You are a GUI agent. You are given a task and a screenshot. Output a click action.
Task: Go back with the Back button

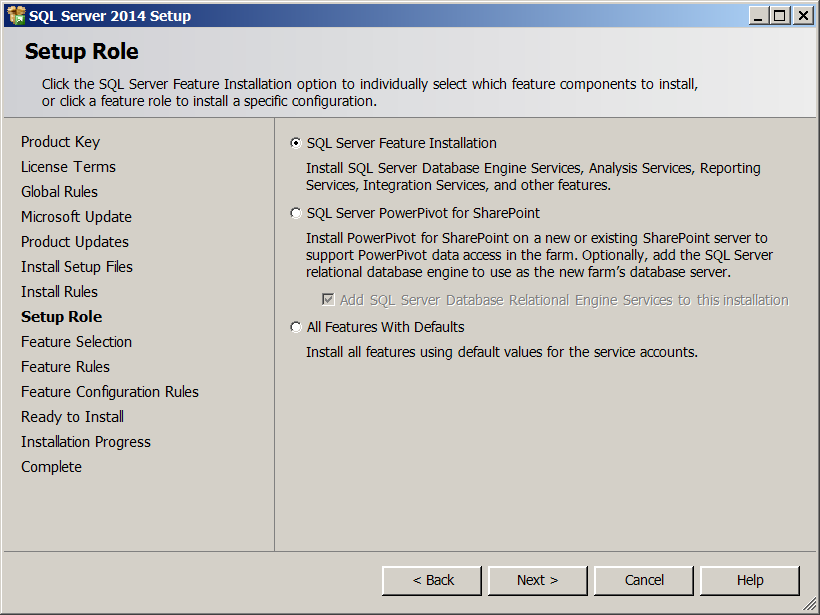pos(432,580)
